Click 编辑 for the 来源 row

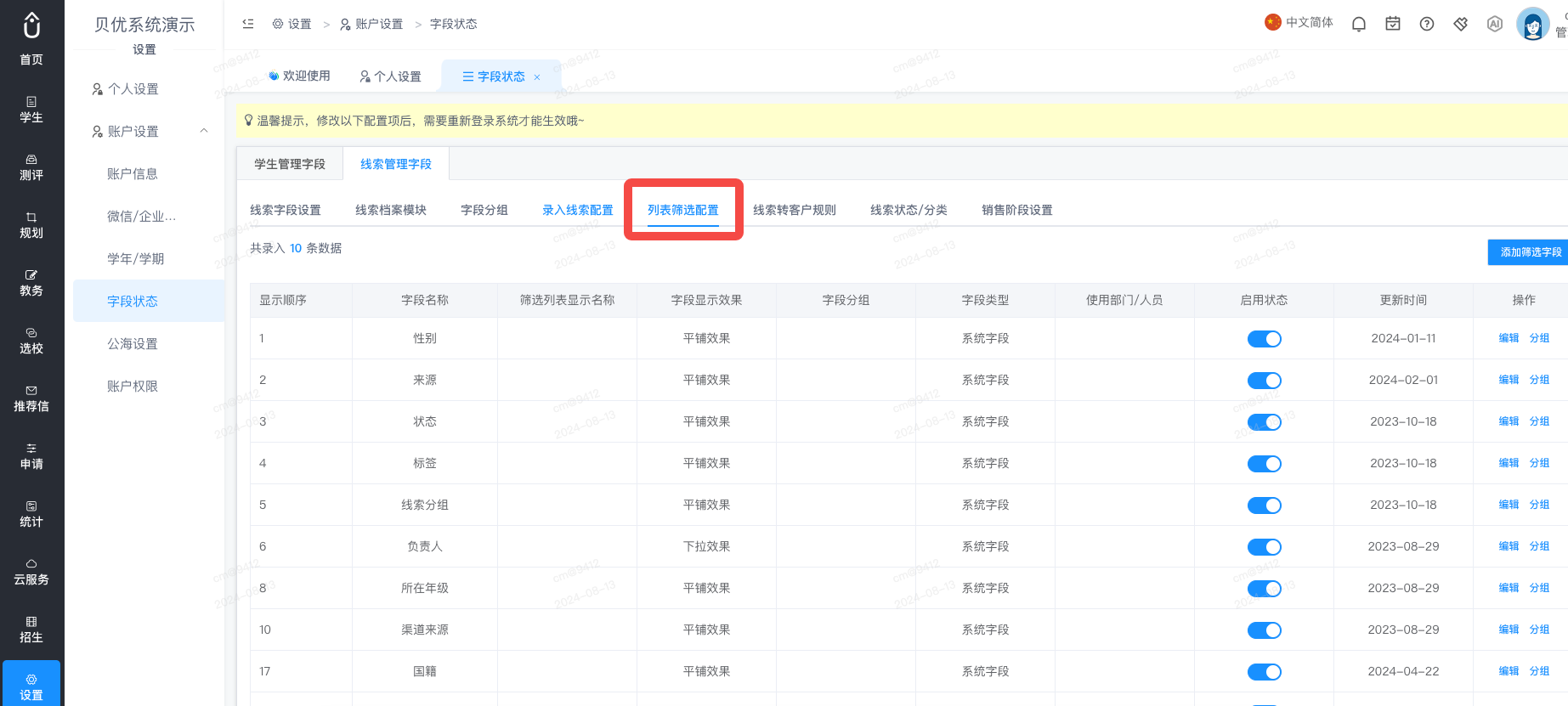pos(1509,380)
